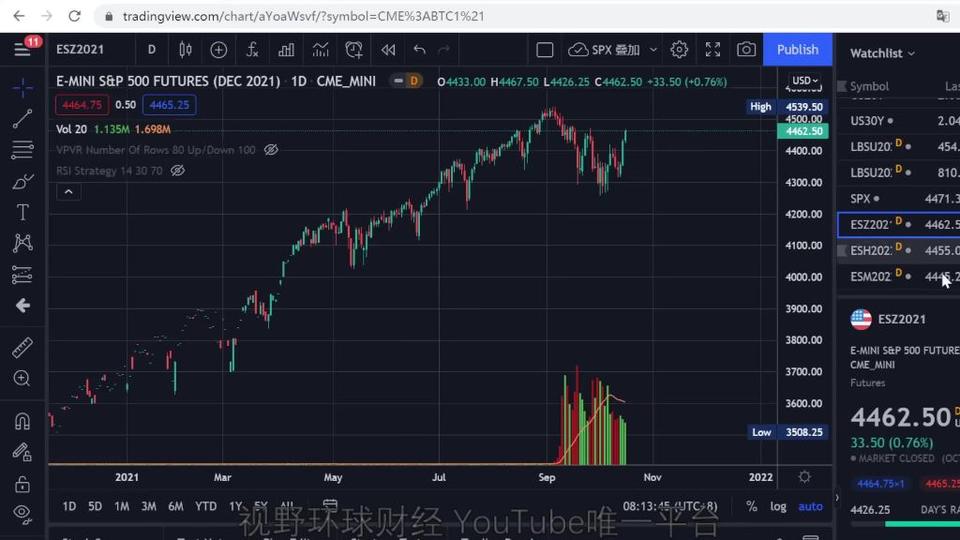
Task: Click the back arrow icon in the left toolbar
Action: 23,306
